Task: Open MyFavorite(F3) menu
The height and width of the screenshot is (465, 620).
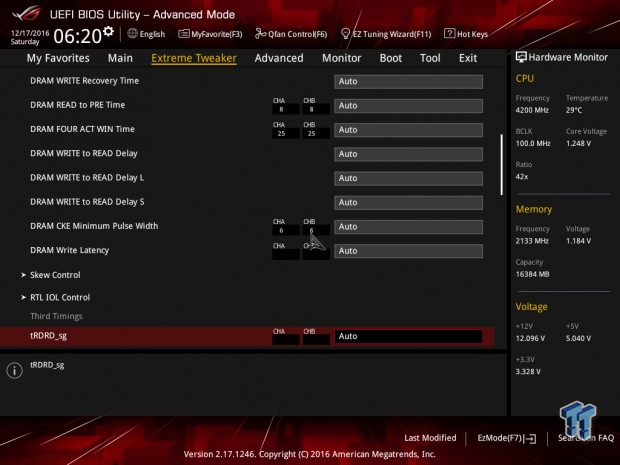Action: tap(210, 34)
